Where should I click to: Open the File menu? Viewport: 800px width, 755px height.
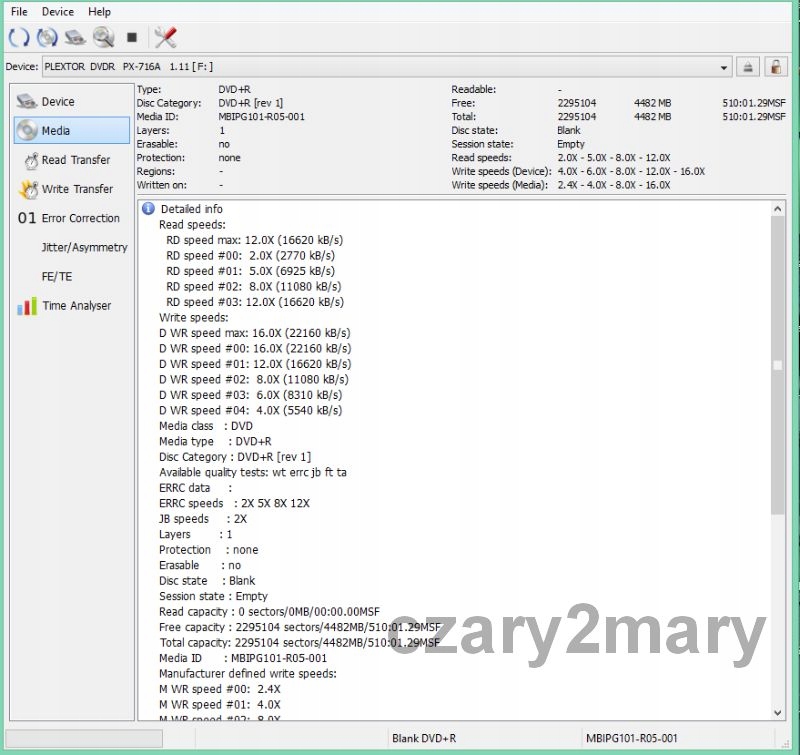click(19, 12)
